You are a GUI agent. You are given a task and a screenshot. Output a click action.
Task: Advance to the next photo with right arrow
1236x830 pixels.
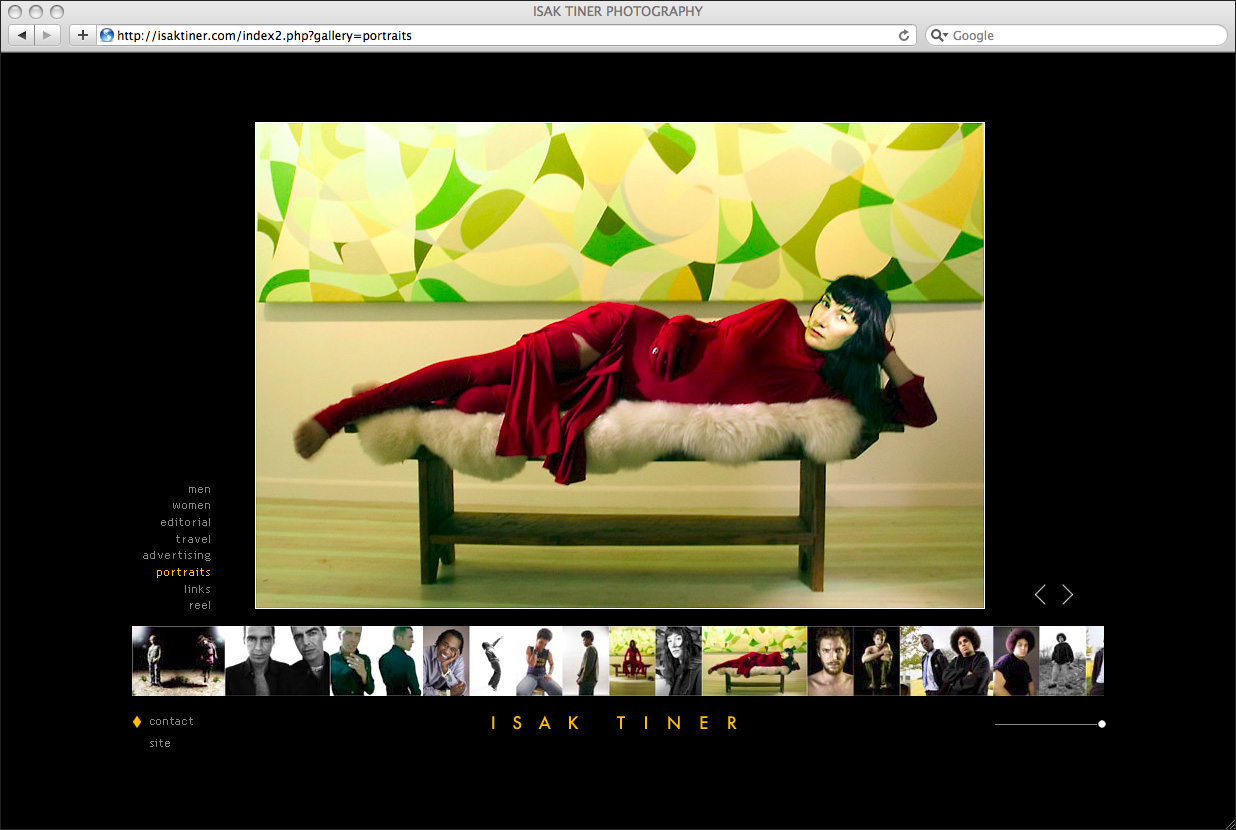point(1068,595)
